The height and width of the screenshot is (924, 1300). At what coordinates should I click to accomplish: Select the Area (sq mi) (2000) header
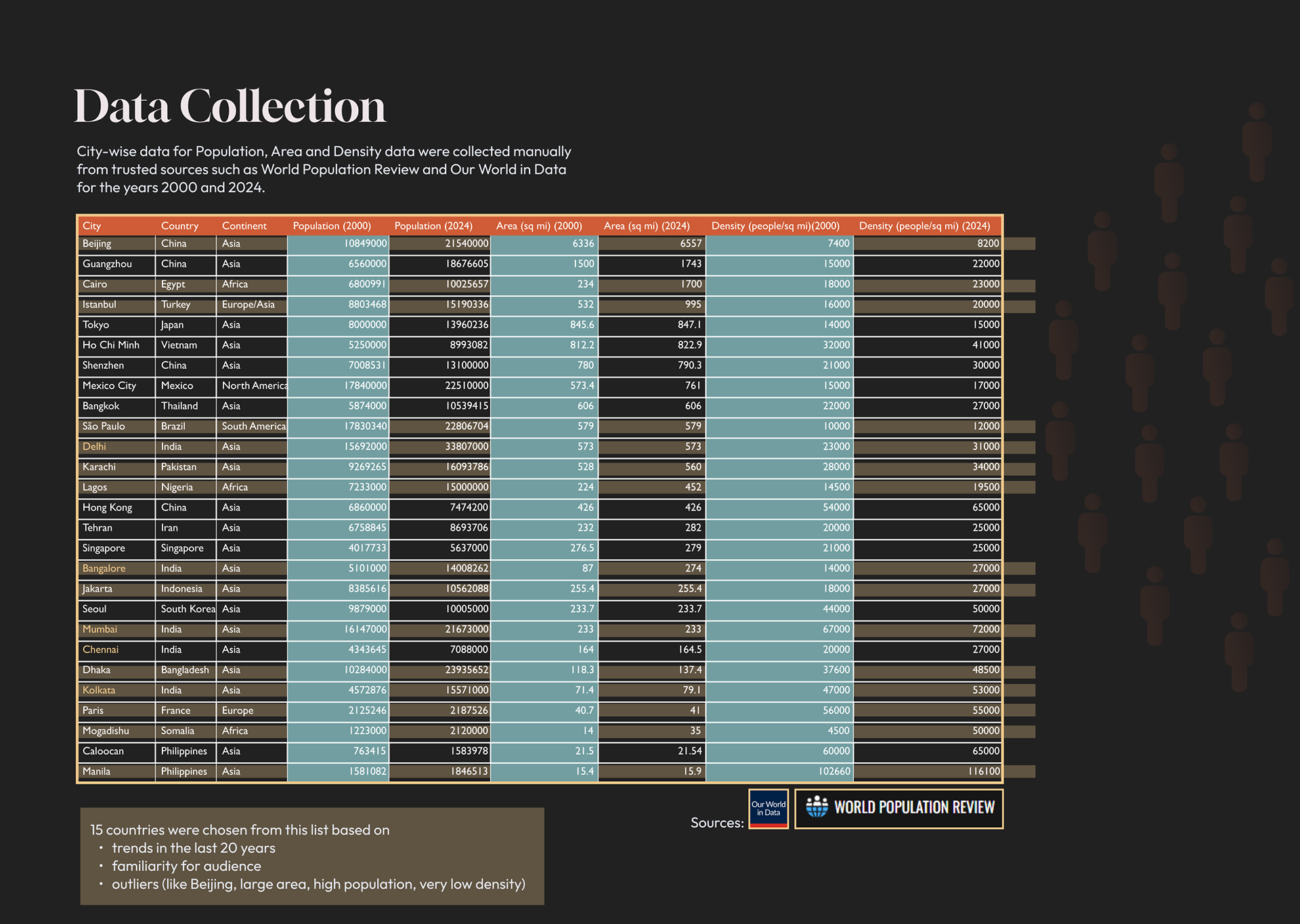[x=539, y=226]
